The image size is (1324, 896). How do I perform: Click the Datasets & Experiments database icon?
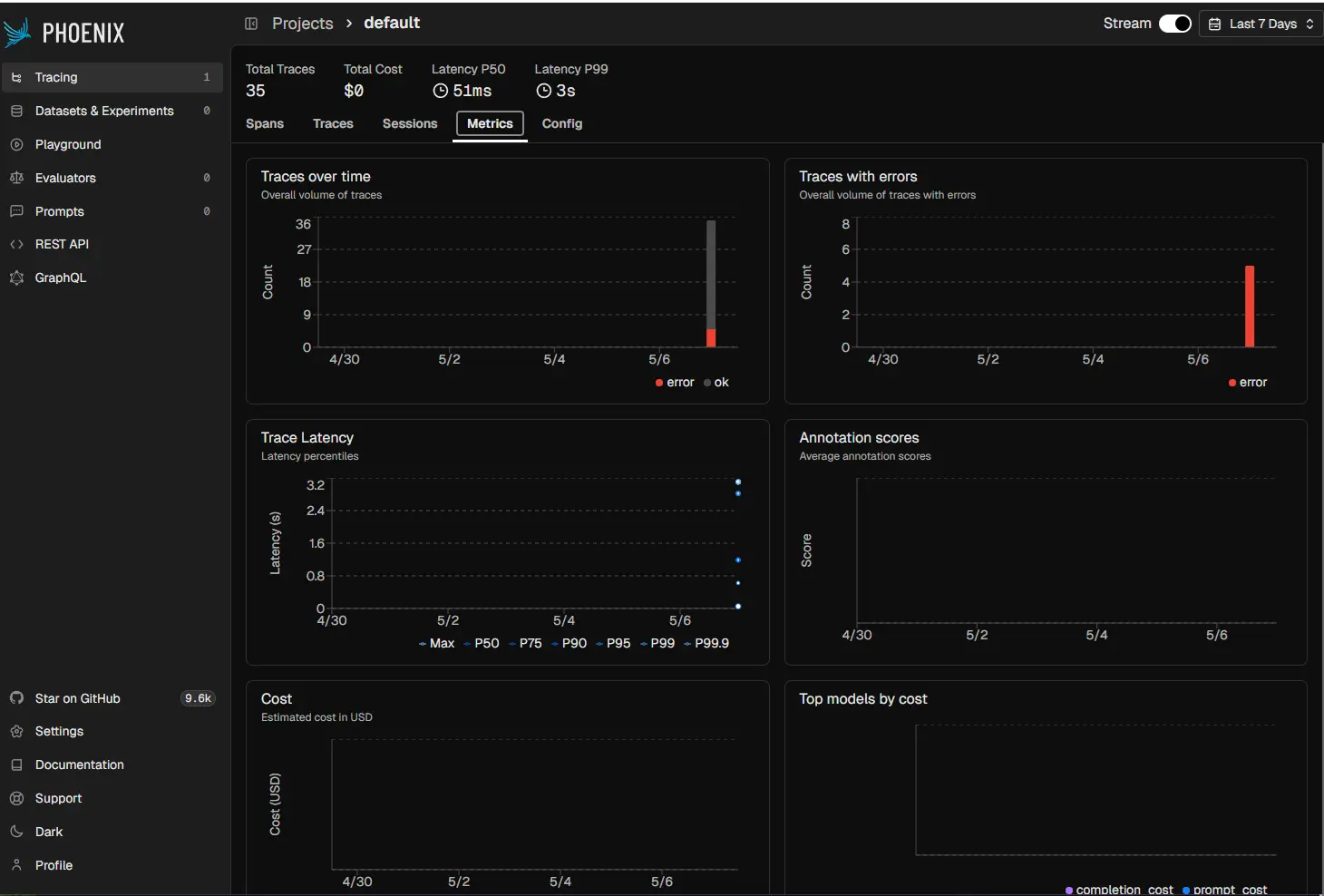point(16,111)
